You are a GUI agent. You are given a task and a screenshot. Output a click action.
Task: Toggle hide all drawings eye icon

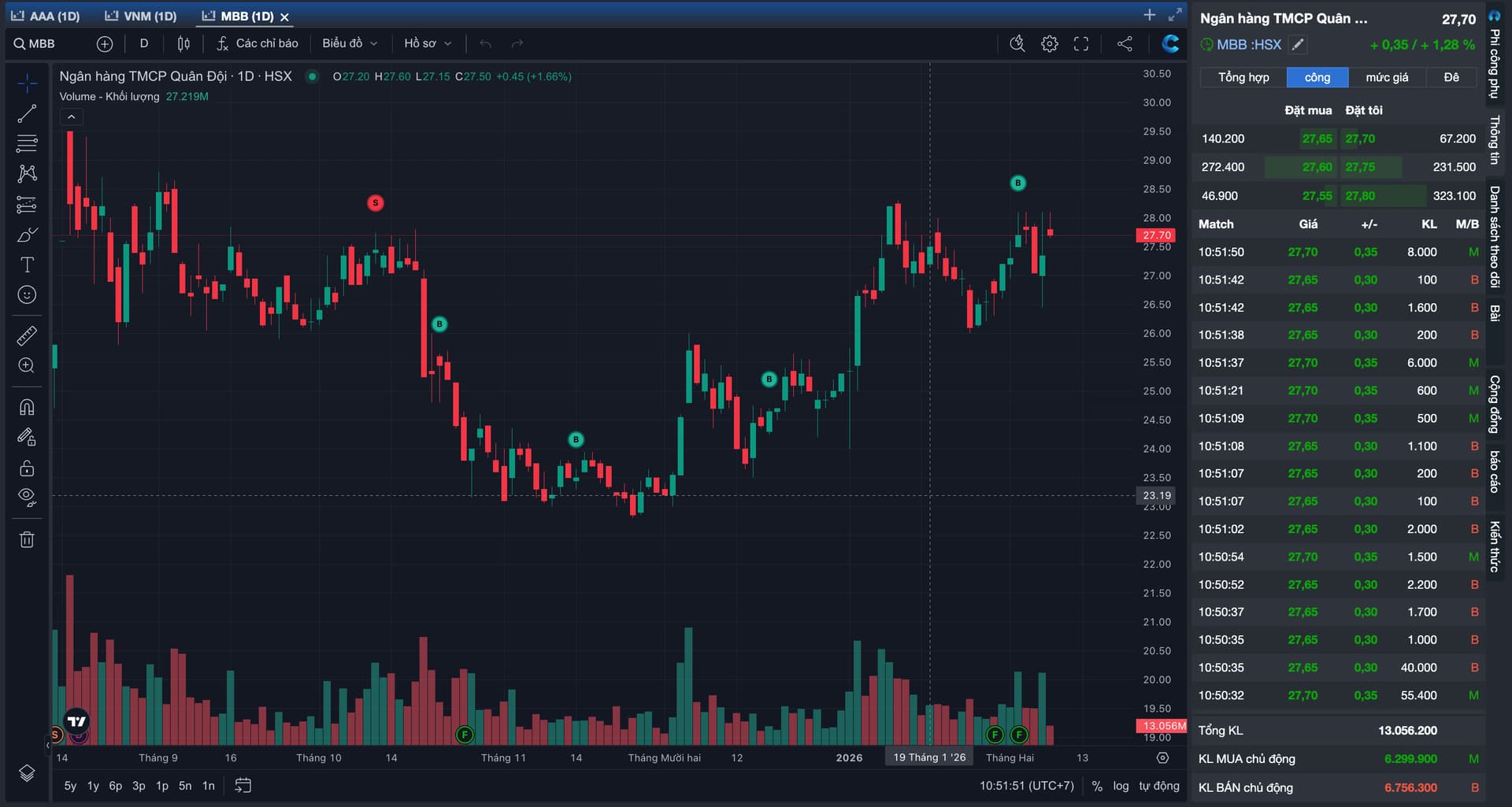tap(27, 498)
